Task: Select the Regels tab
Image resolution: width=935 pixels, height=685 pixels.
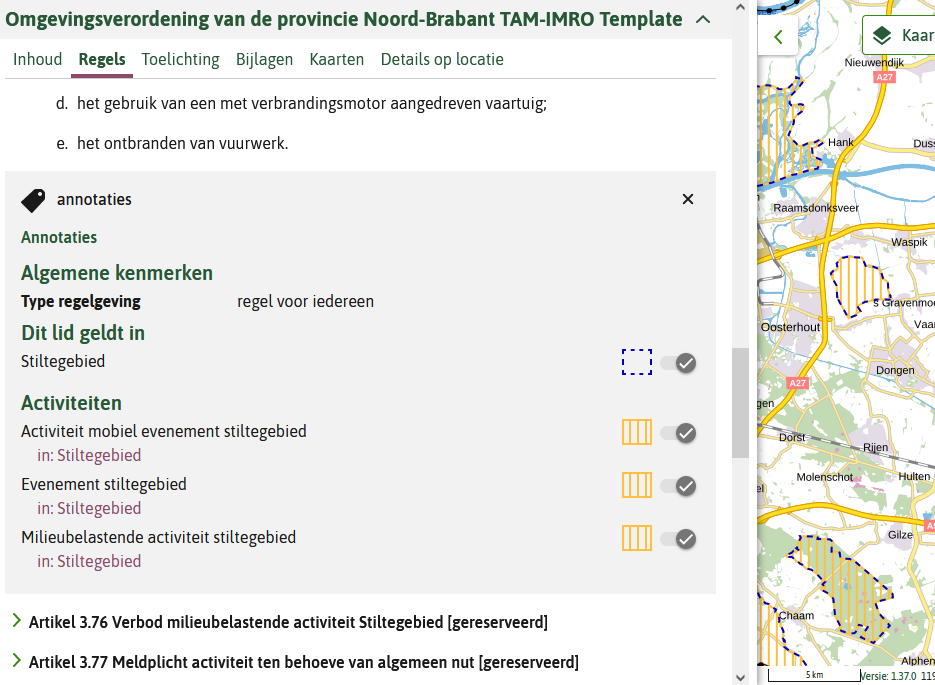Action: coord(102,60)
